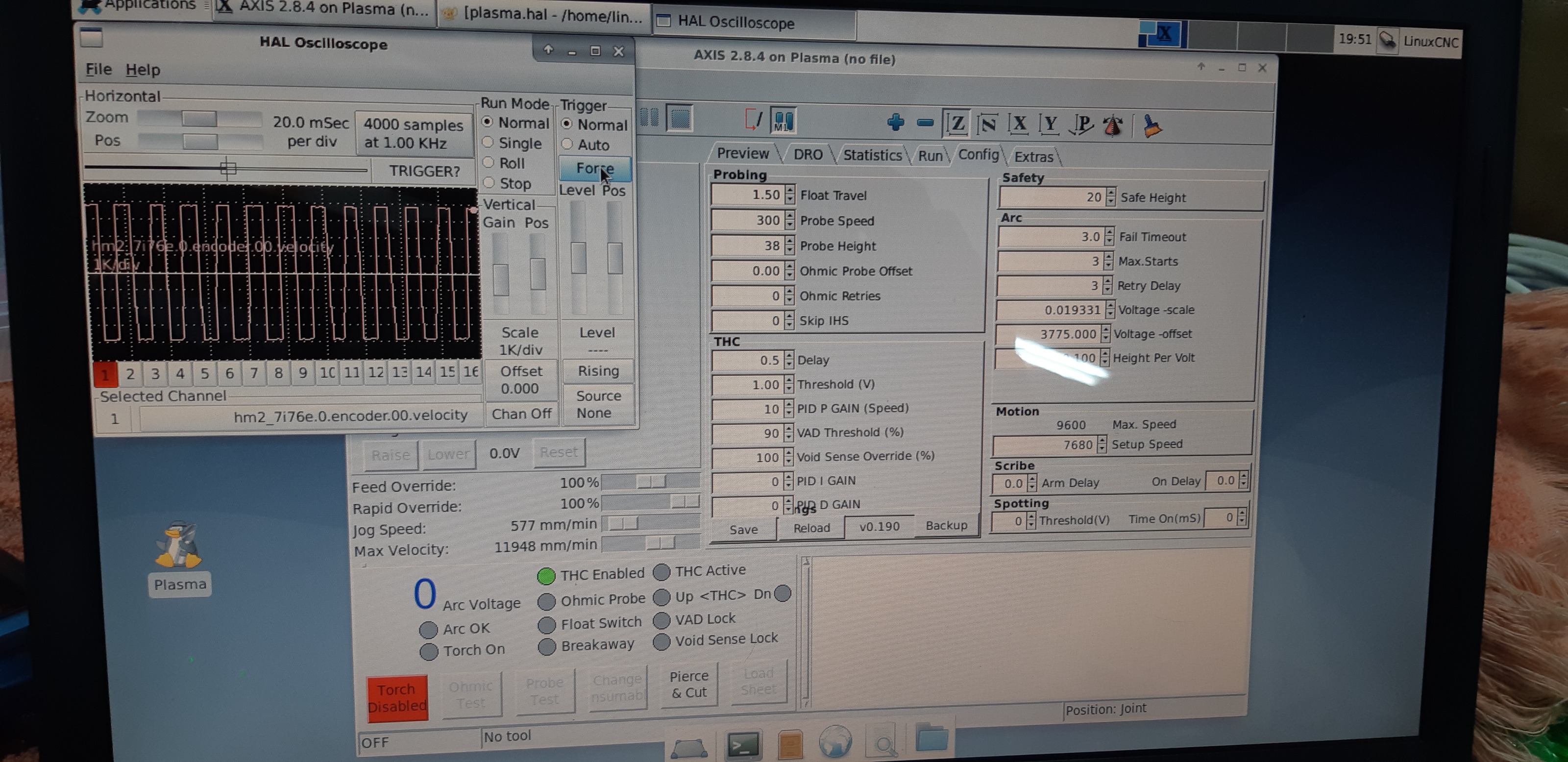1568x762 pixels.
Task: Open the blue folder icon in the dock
Action: (932, 737)
